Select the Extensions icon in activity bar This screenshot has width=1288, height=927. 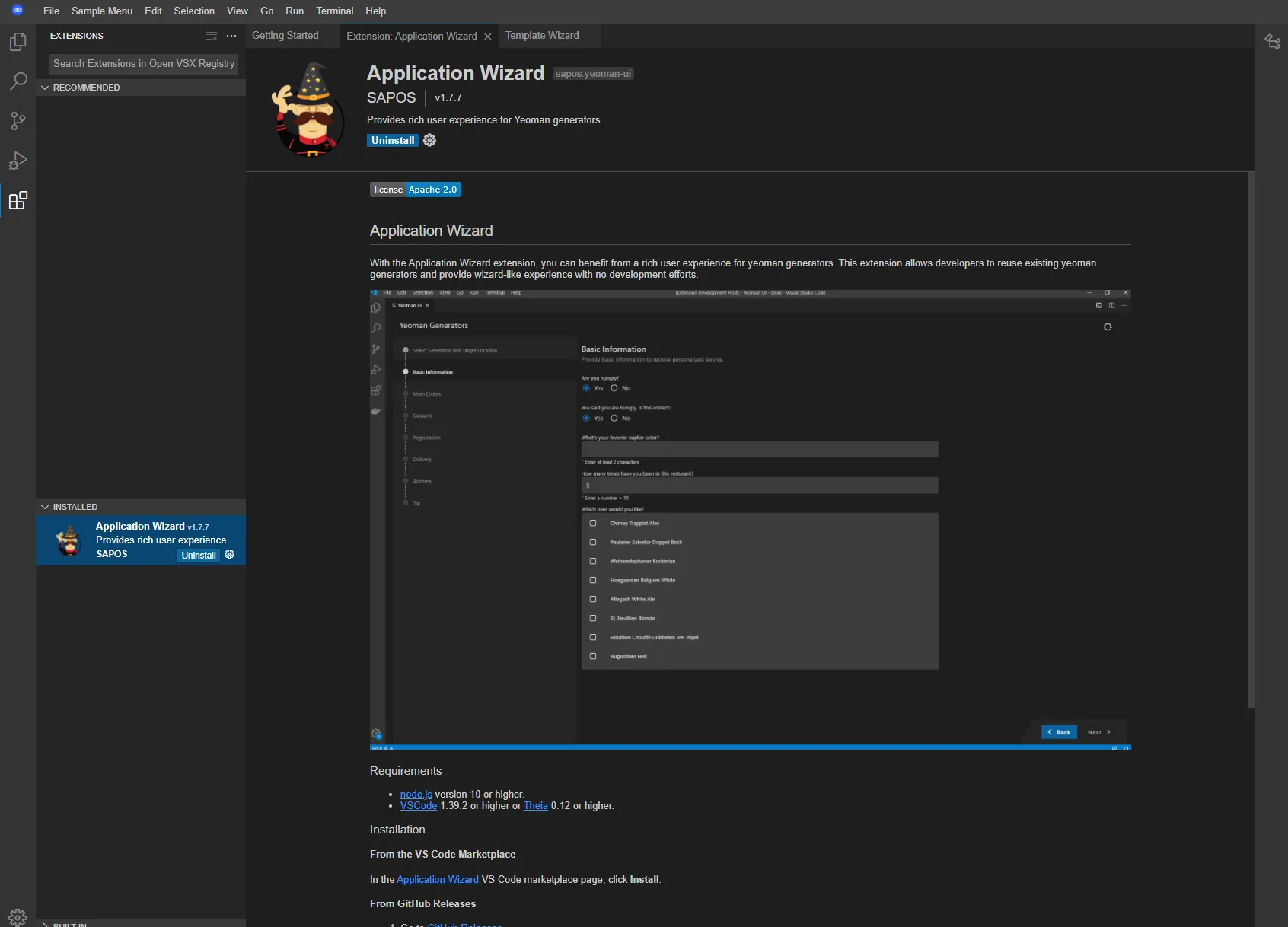coord(18,201)
